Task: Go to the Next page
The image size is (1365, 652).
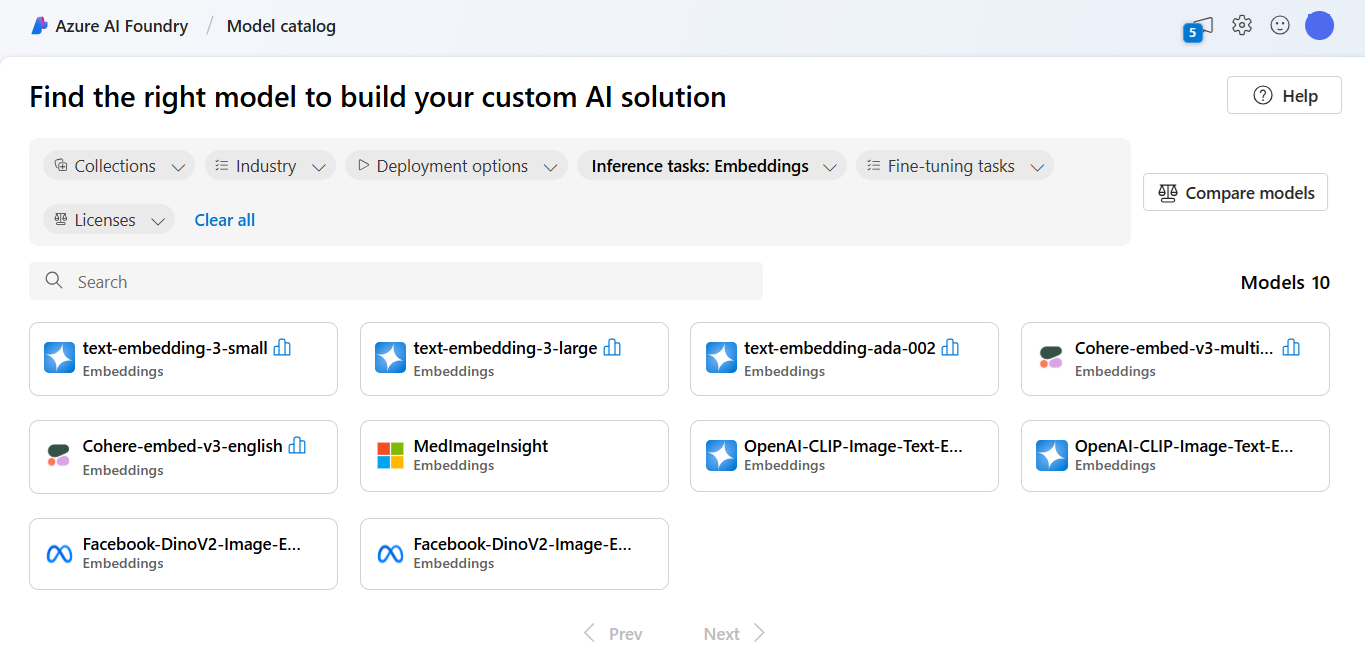Action: [735, 633]
